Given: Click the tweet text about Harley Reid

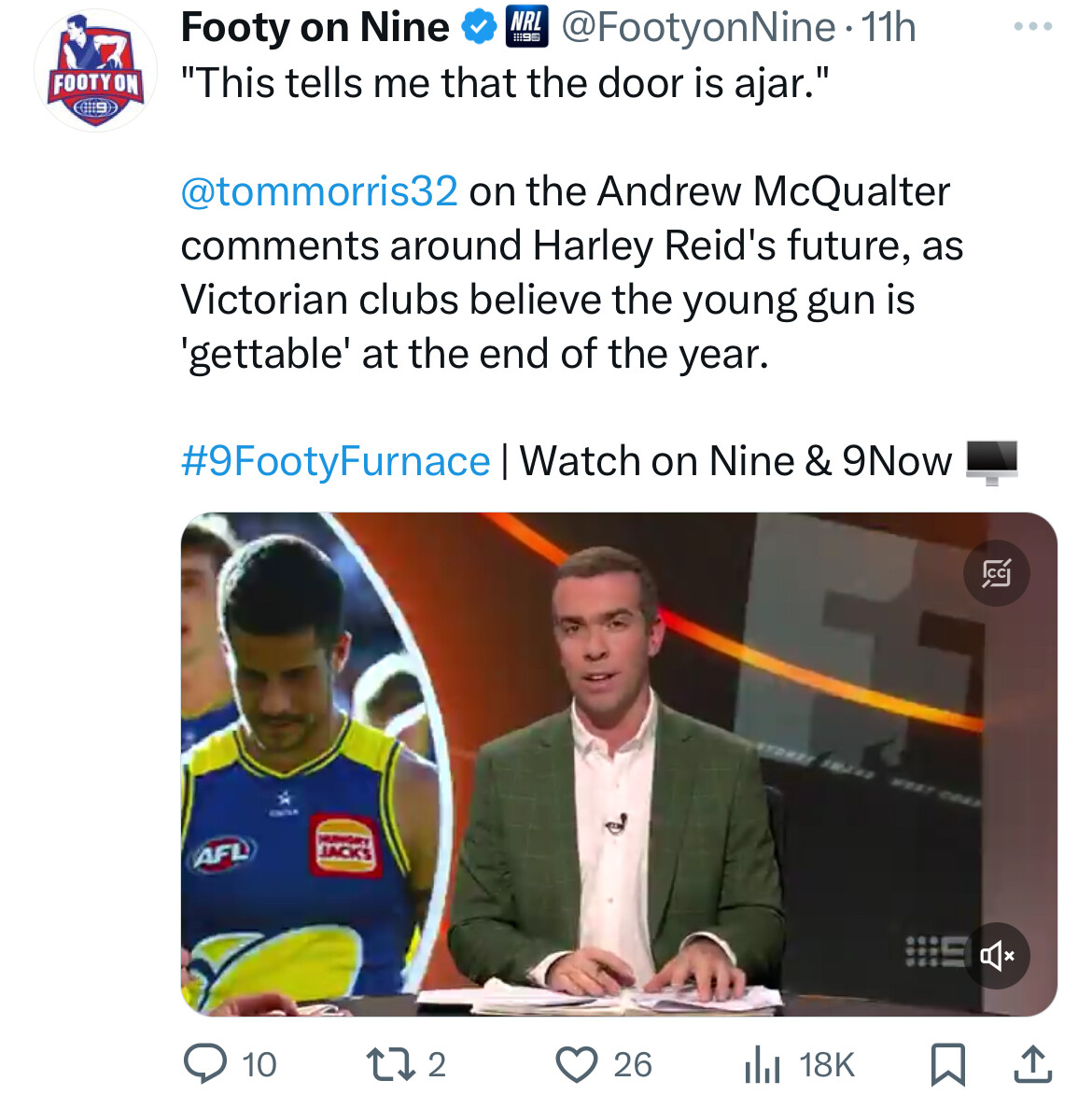Looking at the screenshot, I should [x=571, y=273].
